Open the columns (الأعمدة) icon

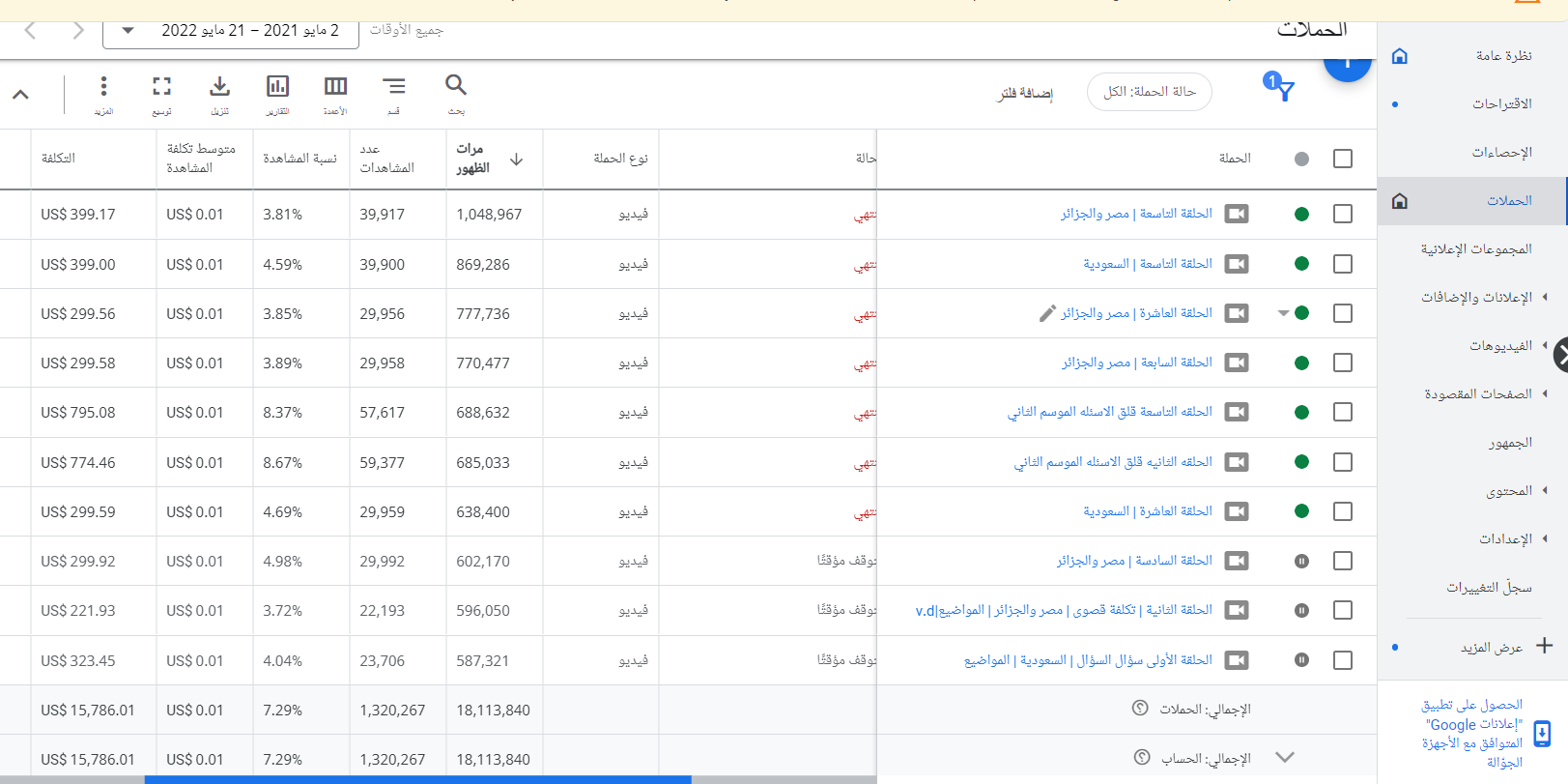click(x=335, y=87)
